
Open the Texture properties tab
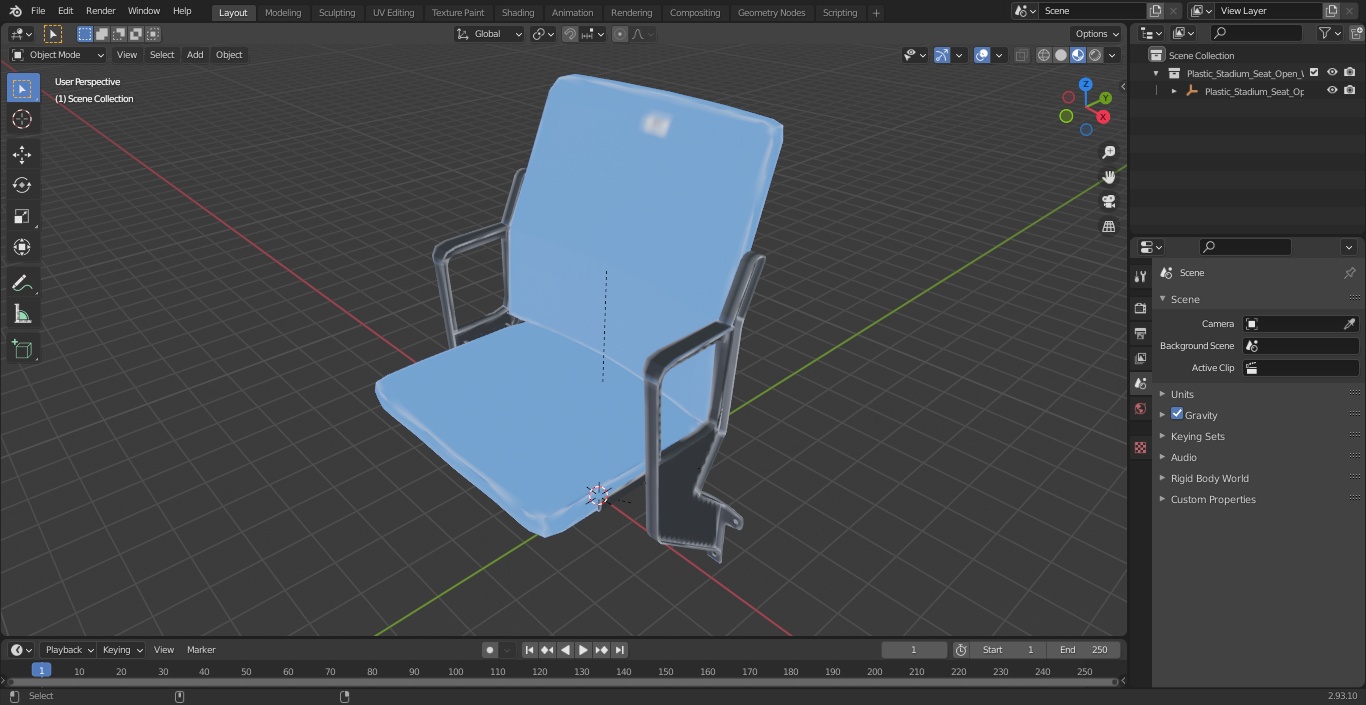point(1140,447)
